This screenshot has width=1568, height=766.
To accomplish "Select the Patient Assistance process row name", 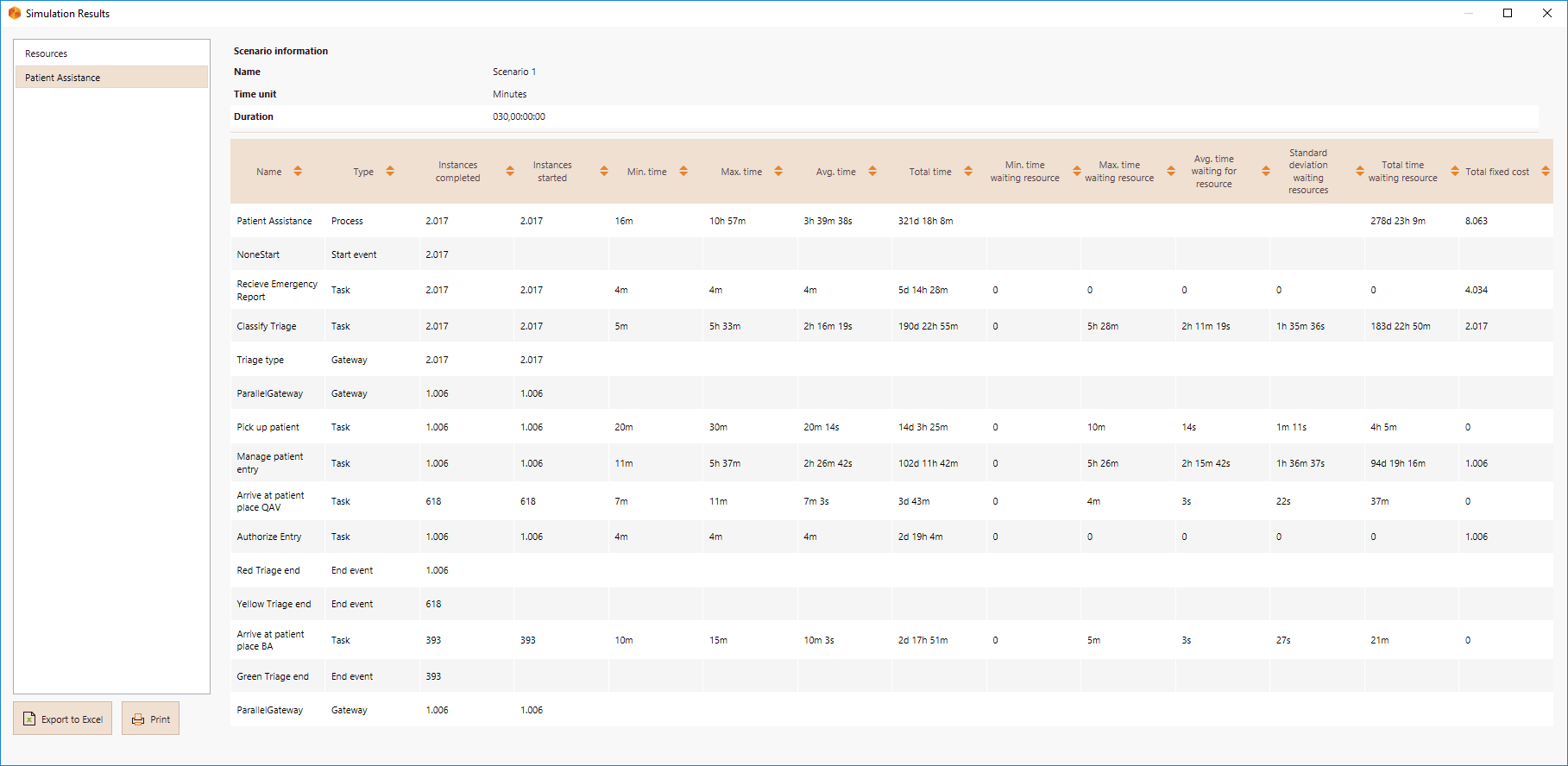I will (x=274, y=221).
